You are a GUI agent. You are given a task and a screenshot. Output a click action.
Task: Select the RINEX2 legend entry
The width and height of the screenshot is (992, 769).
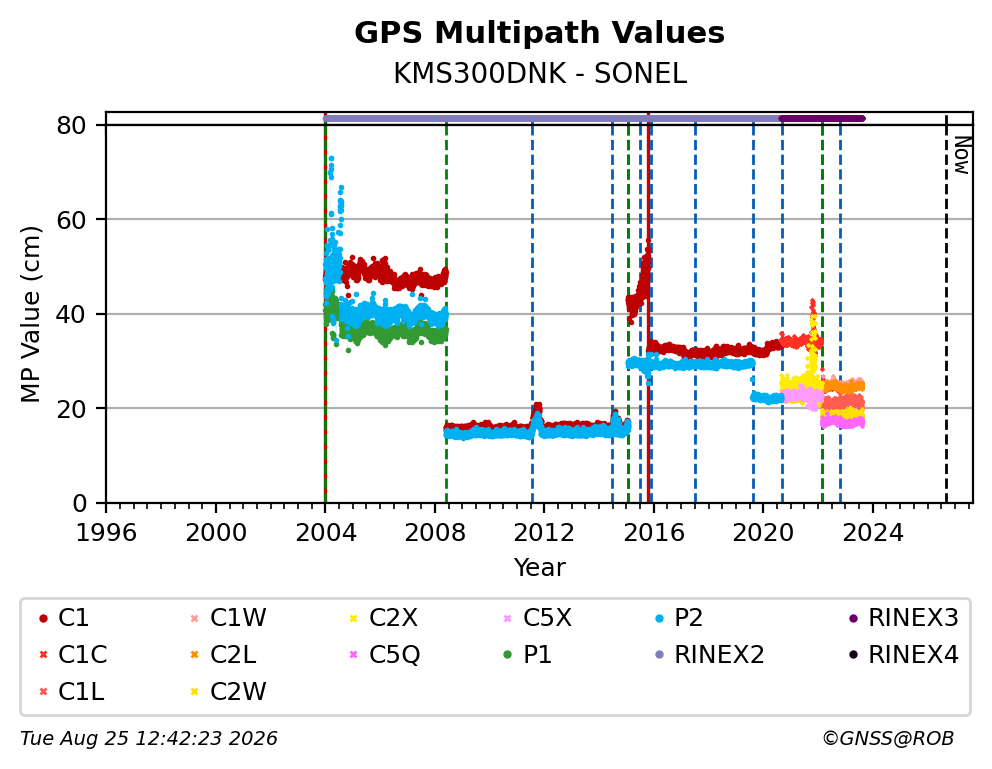[x=709, y=655]
